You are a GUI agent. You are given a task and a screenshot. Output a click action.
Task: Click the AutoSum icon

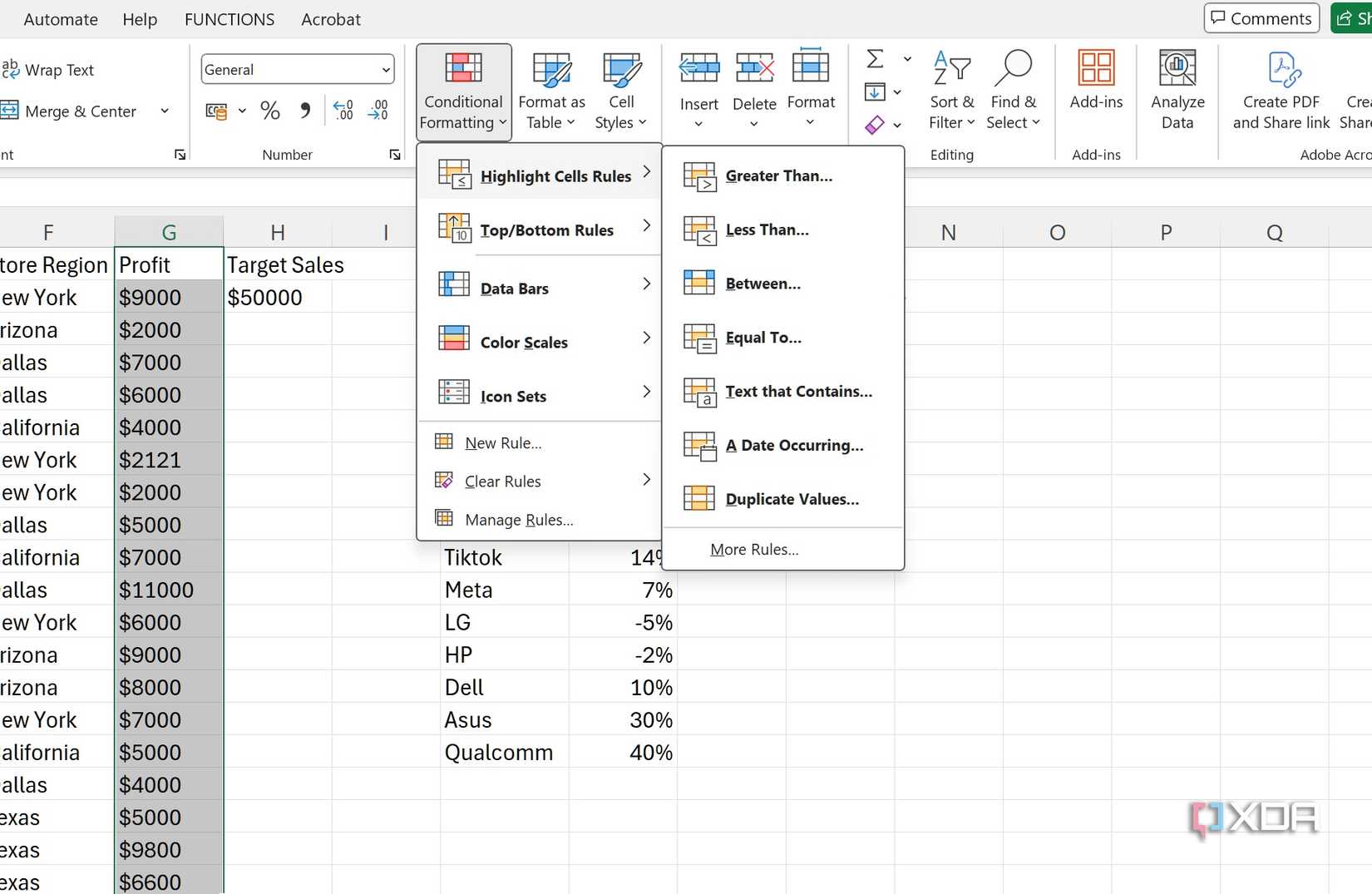tap(874, 58)
